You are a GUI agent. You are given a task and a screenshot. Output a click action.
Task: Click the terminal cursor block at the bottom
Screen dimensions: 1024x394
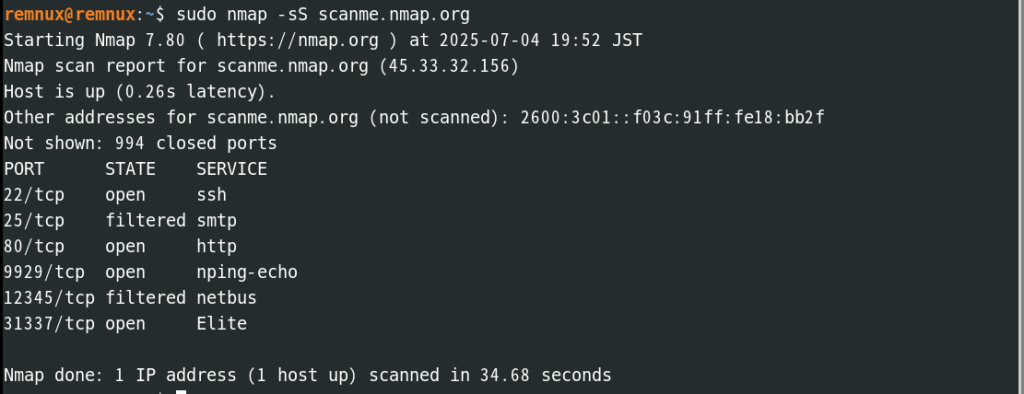pos(182,392)
